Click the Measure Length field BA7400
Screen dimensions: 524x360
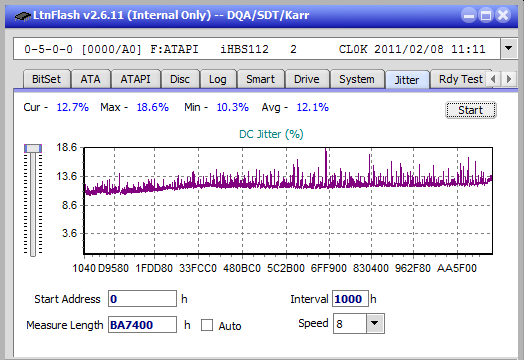[x=142, y=325]
